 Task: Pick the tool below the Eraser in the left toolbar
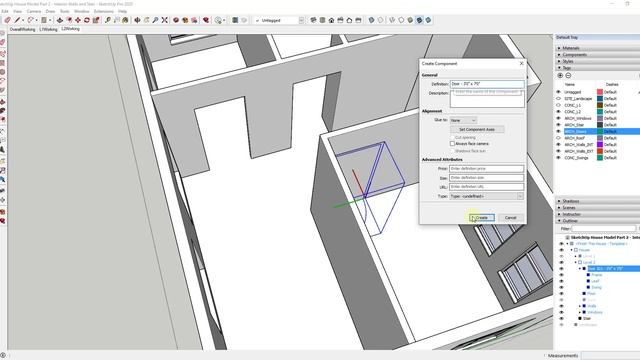tap(2, 53)
